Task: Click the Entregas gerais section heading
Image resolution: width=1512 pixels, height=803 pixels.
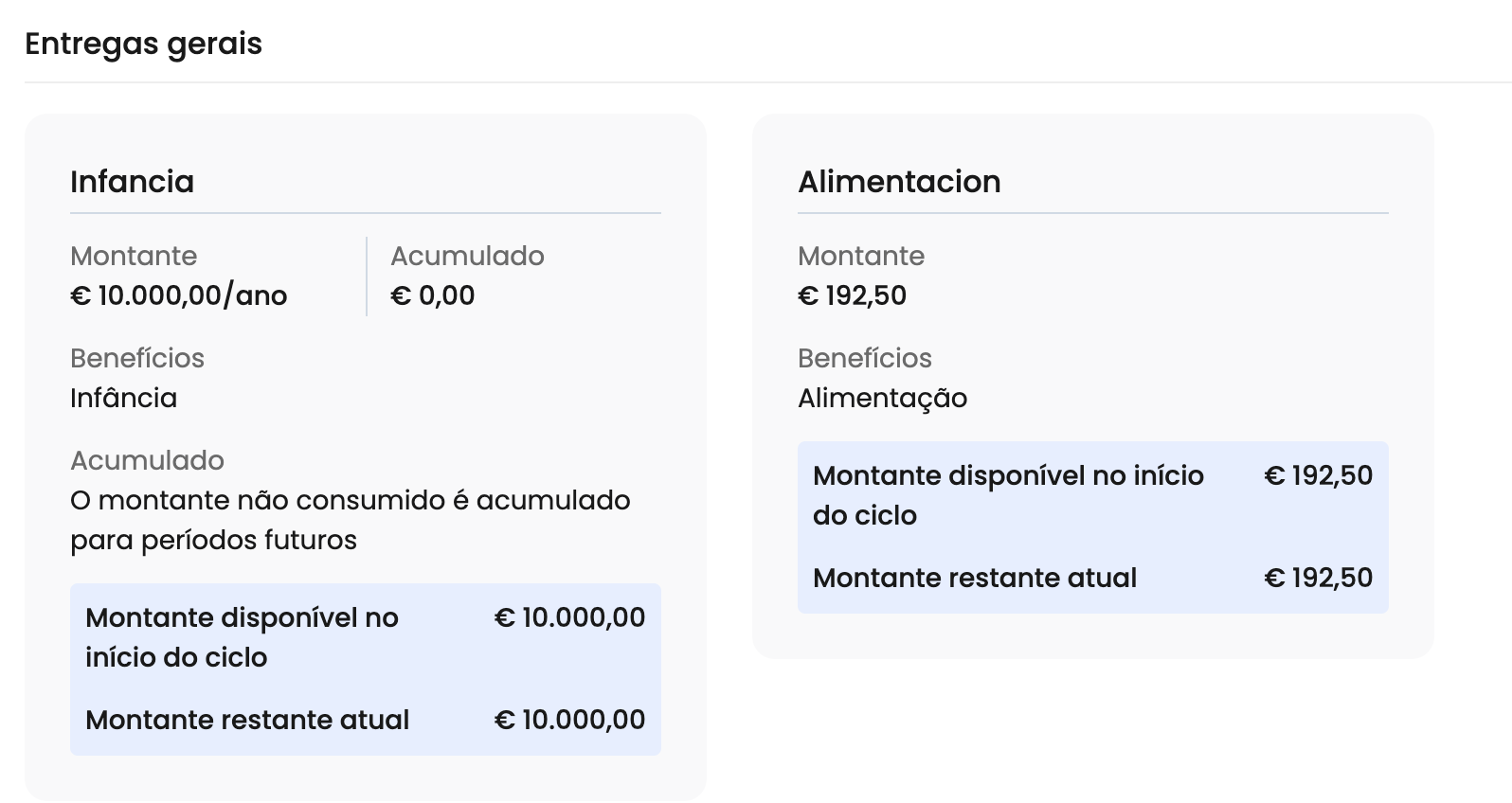Action: [143, 44]
